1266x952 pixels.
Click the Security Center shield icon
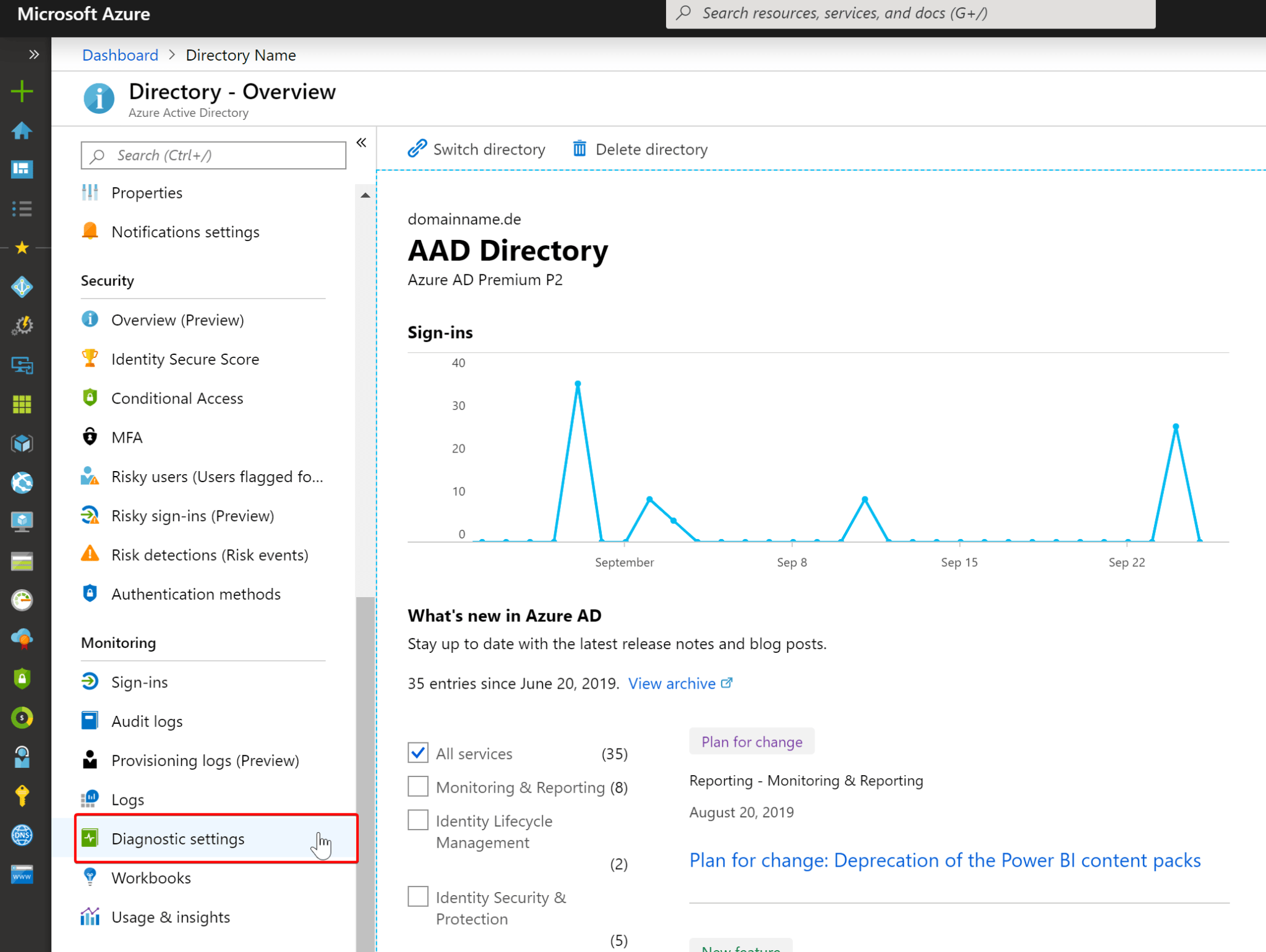[x=22, y=678]
